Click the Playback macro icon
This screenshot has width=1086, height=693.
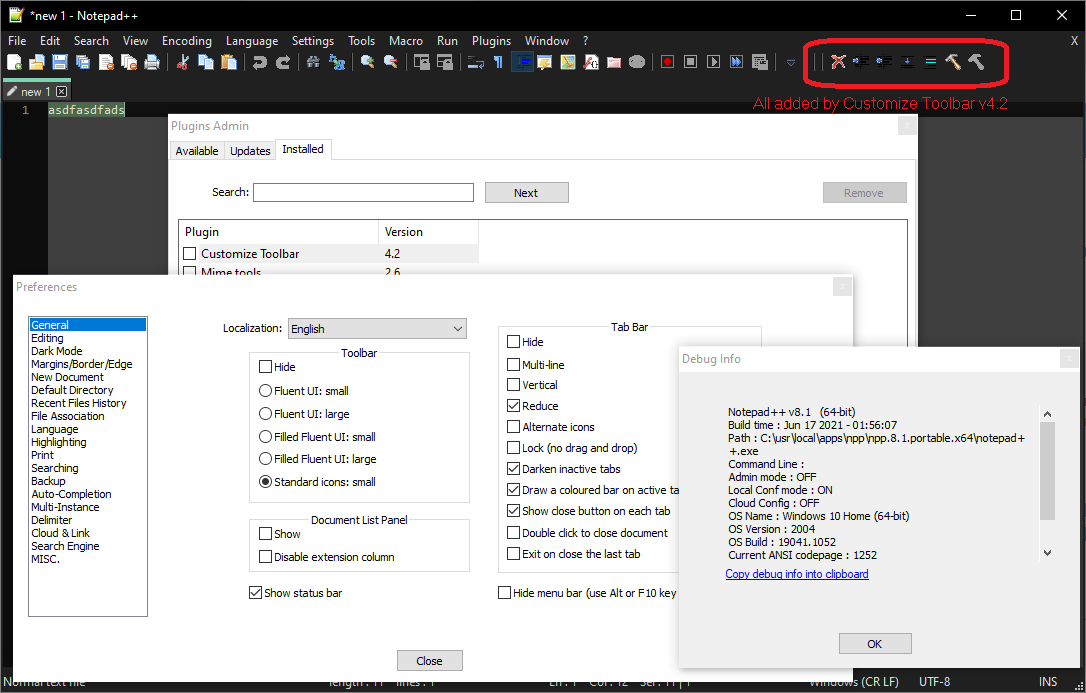(713, 62)
